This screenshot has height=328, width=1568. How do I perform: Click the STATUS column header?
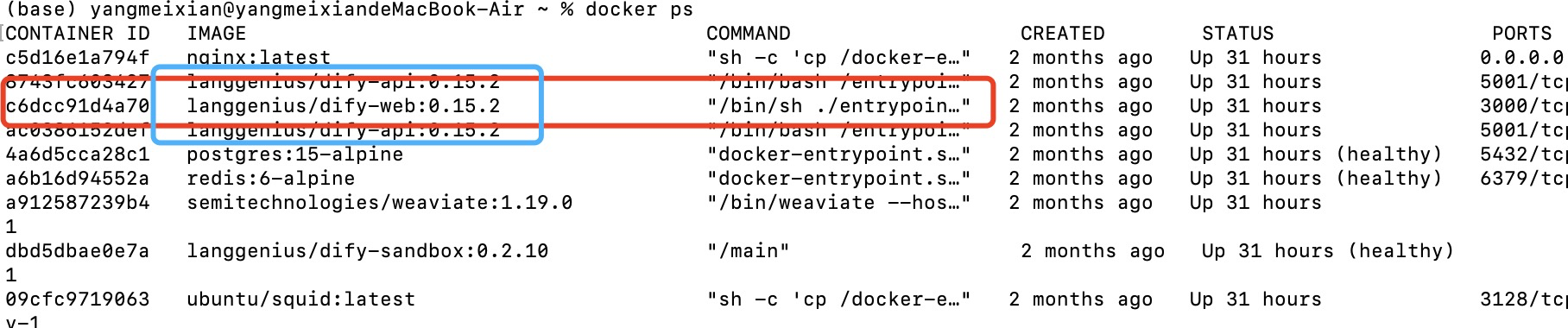click(1238, 34)
